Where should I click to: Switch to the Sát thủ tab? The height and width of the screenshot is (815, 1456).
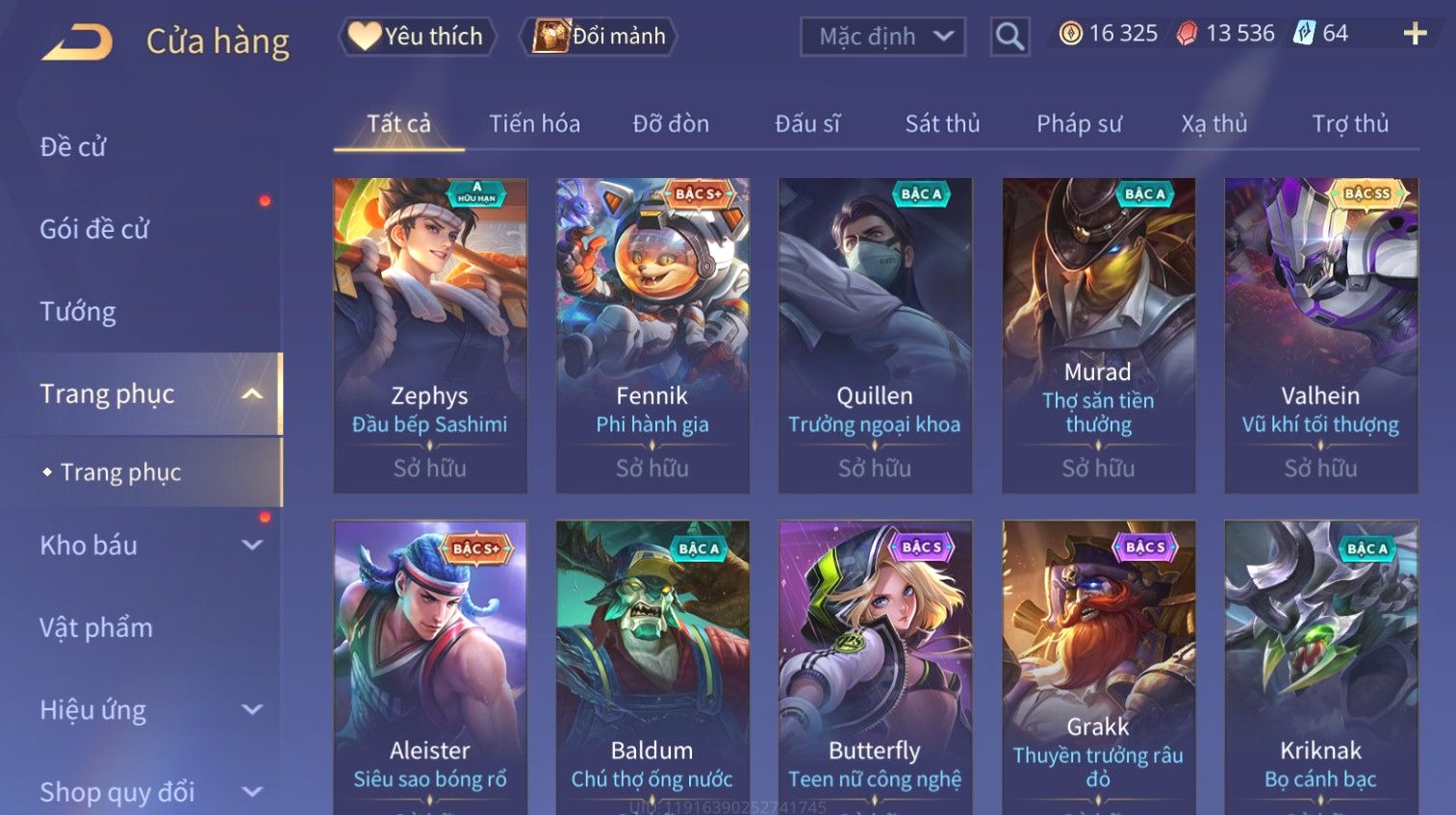[x=942, y=123]
